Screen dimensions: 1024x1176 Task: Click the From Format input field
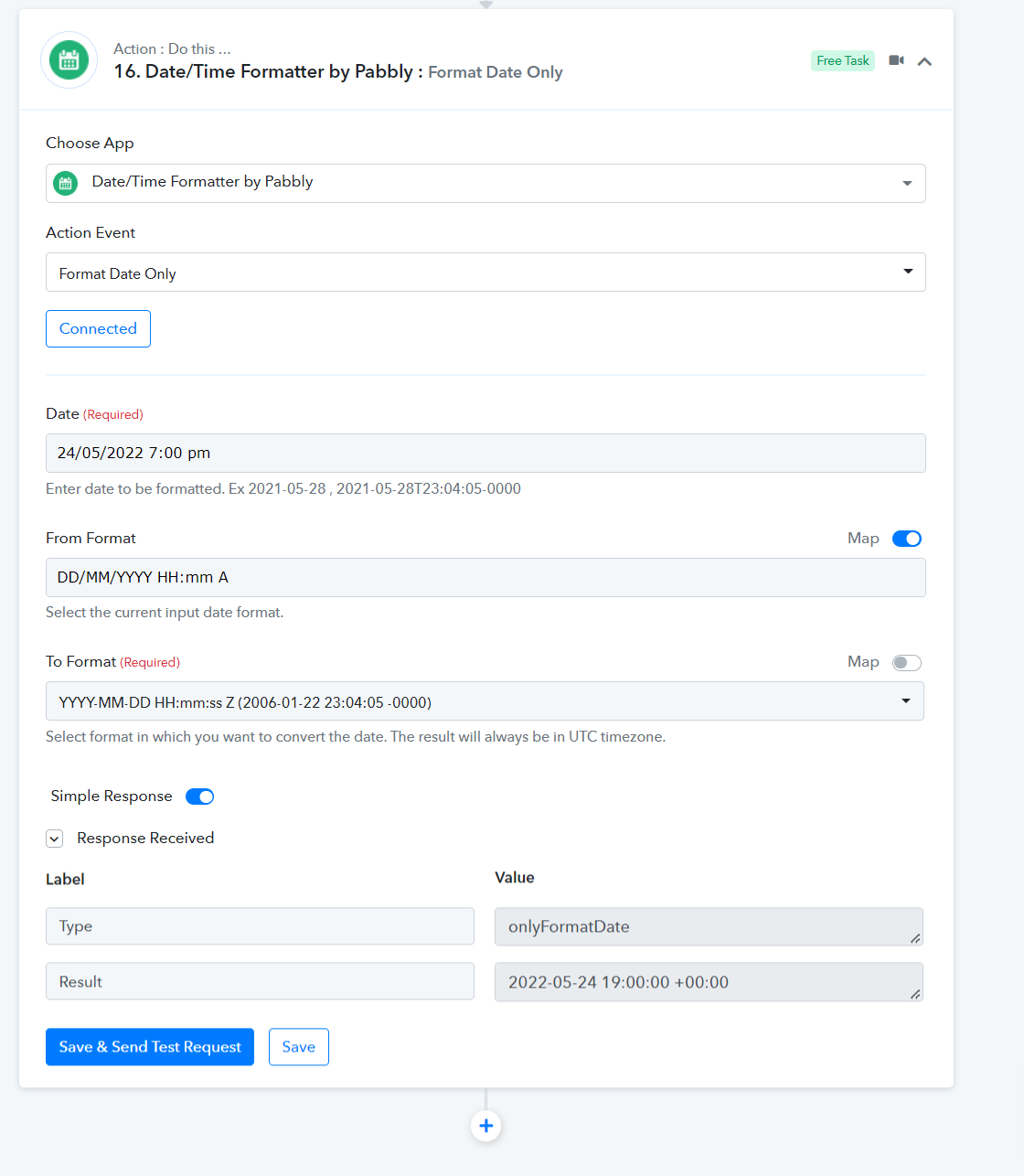tap(485, 578)
